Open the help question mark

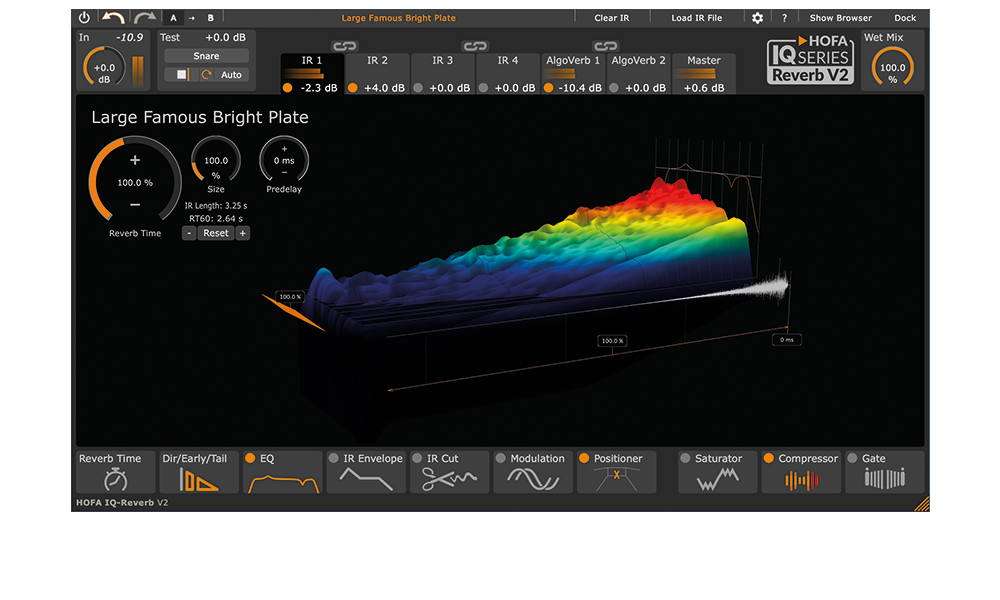784,18
